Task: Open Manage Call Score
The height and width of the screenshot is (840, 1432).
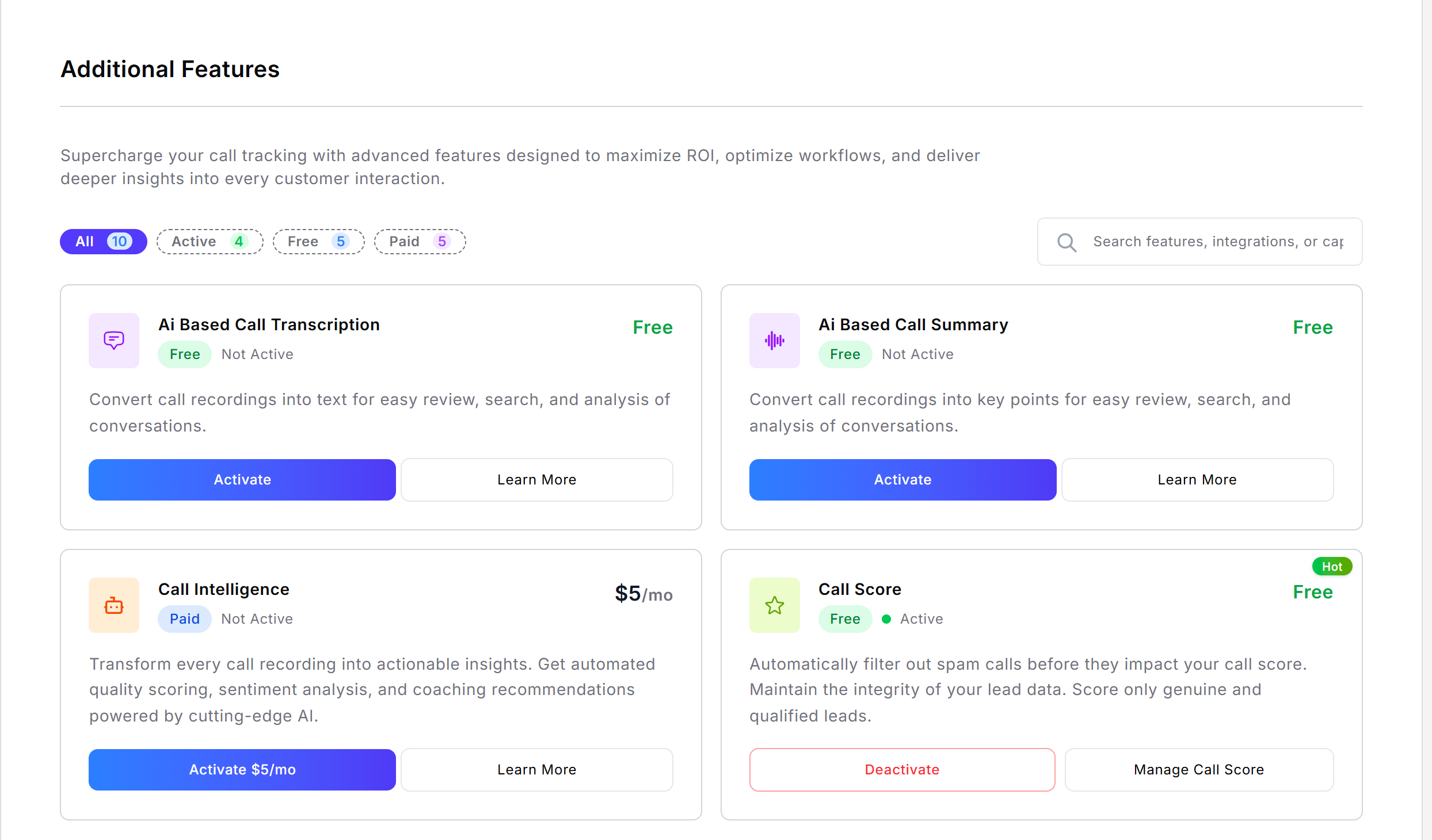Action: (x=1198, y=769)
